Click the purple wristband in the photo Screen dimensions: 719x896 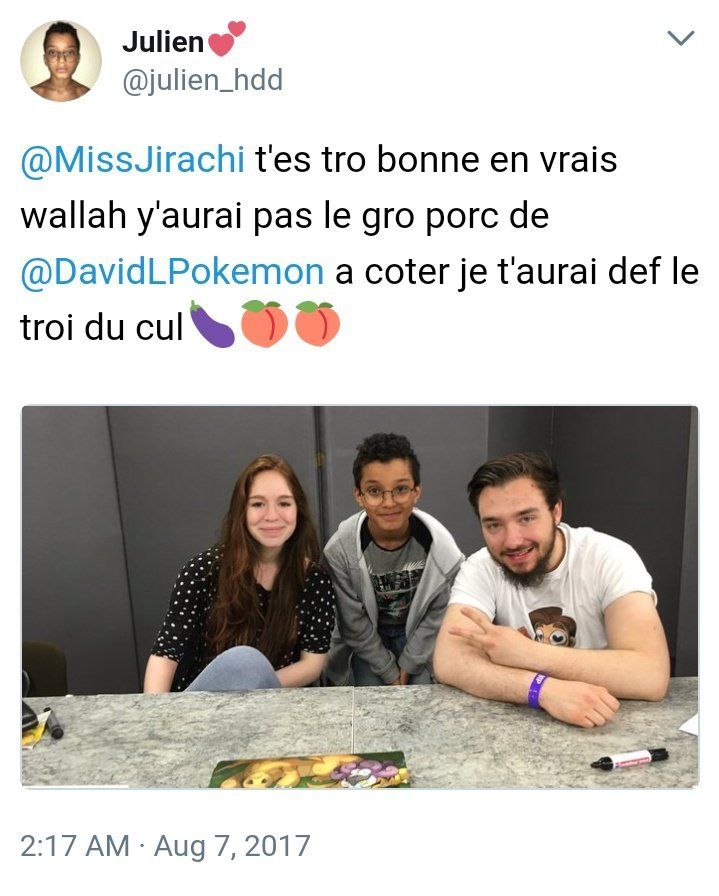coord(537,691)
